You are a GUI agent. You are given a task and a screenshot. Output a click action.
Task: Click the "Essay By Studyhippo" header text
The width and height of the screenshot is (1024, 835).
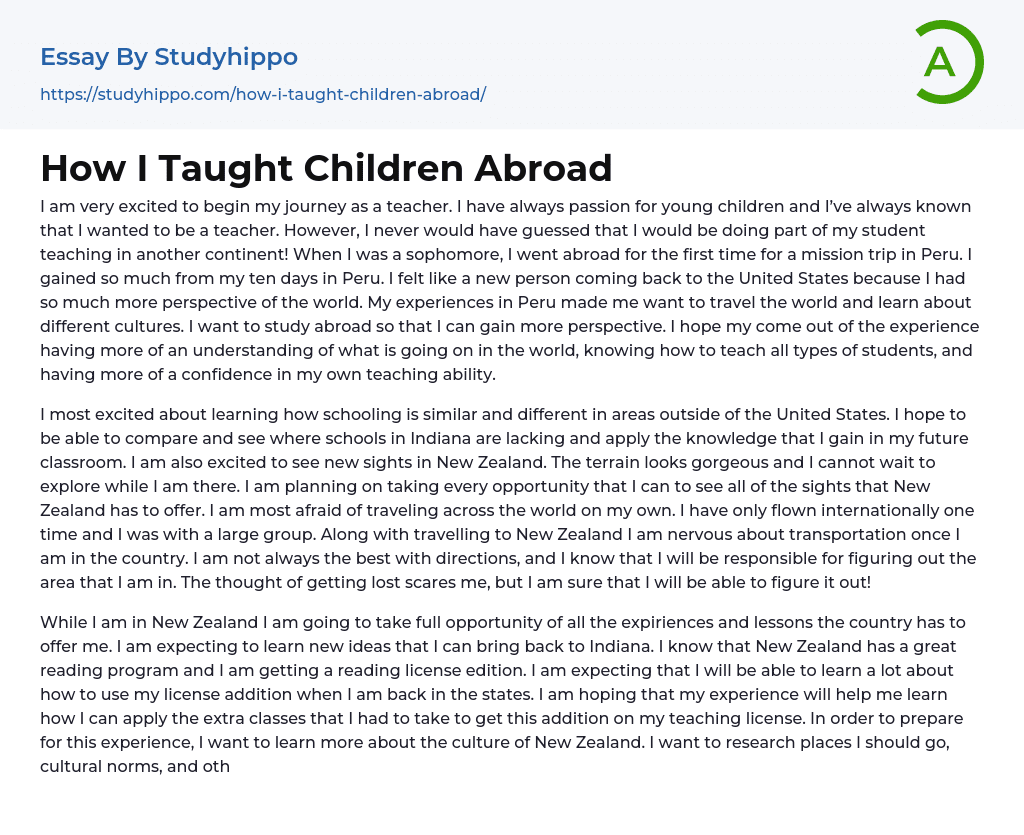pyautogui.click(x=169, y=57)
